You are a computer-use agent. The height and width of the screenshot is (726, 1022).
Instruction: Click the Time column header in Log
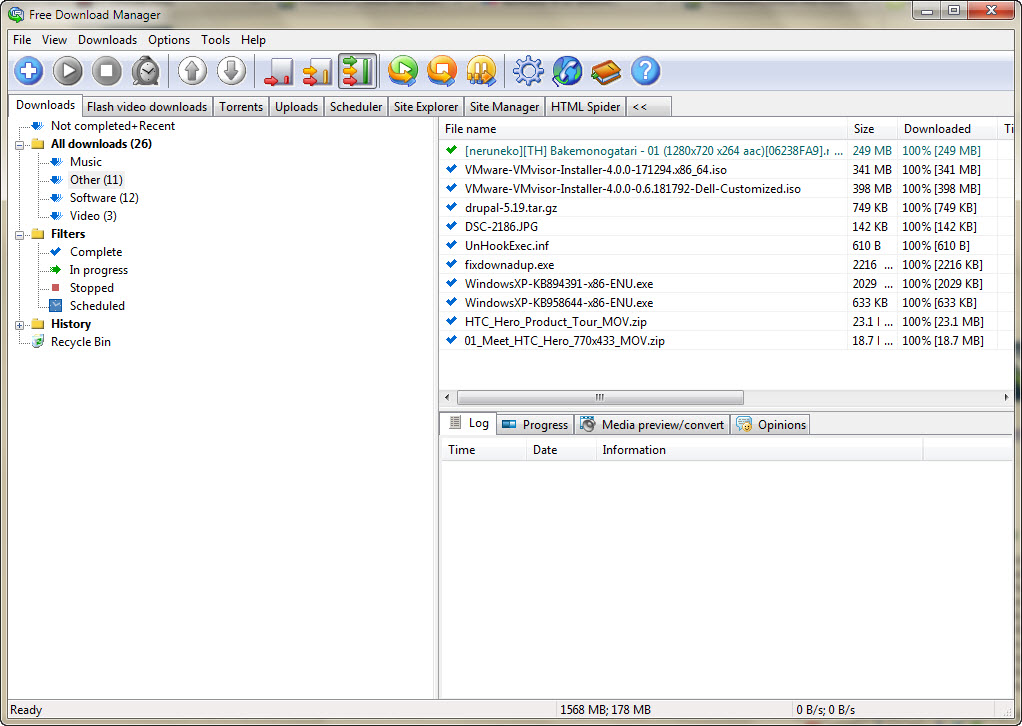click(484, 450)
